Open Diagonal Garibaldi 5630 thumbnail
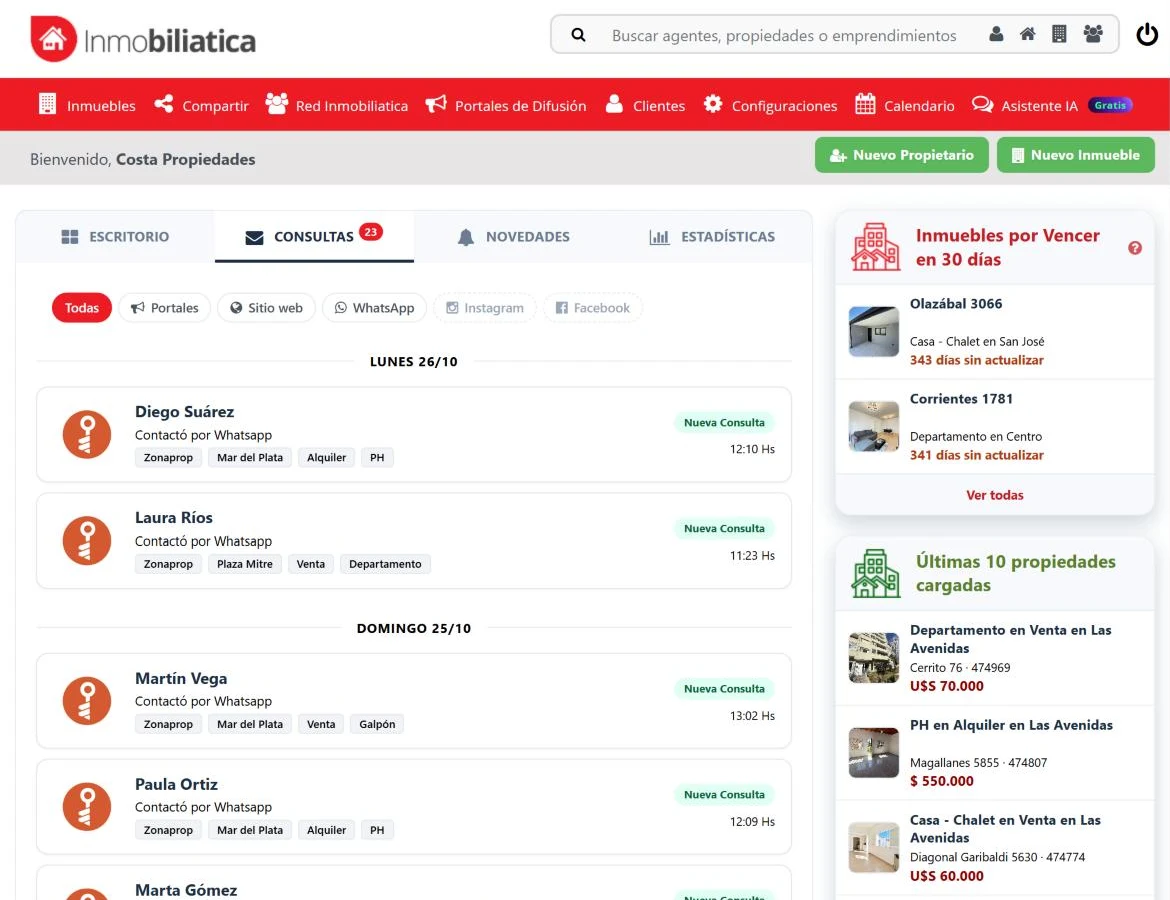Screen dimensions: 1170x900 click(x=874, y=847)
